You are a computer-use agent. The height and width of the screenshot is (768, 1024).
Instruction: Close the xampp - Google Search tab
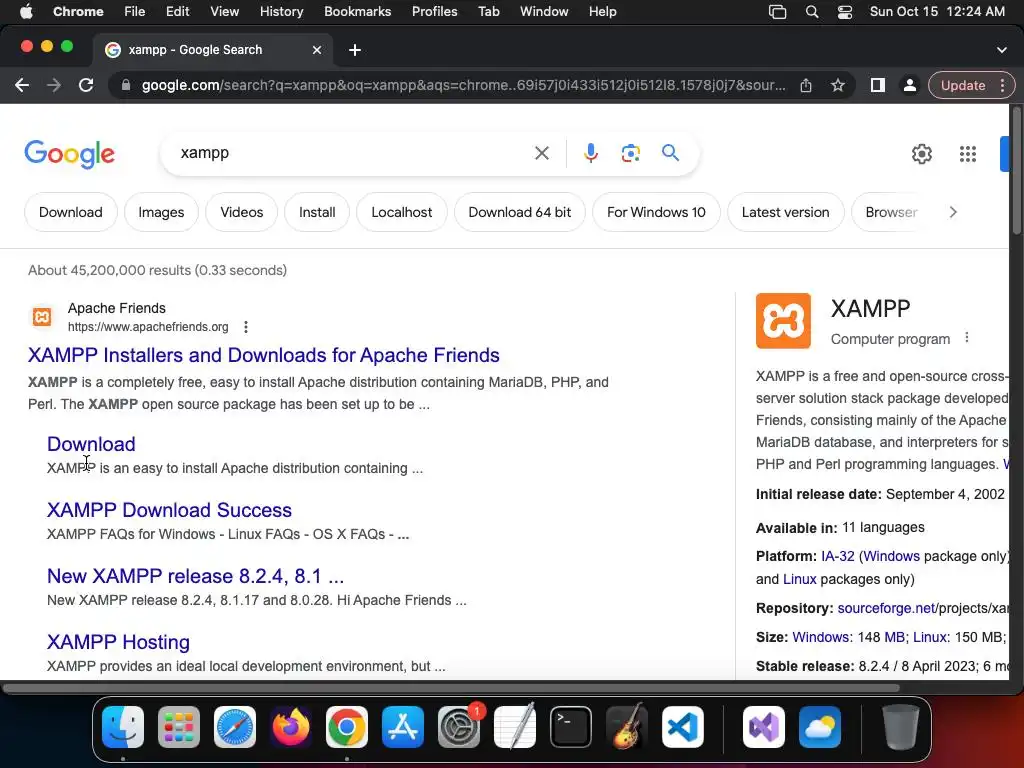317,50
